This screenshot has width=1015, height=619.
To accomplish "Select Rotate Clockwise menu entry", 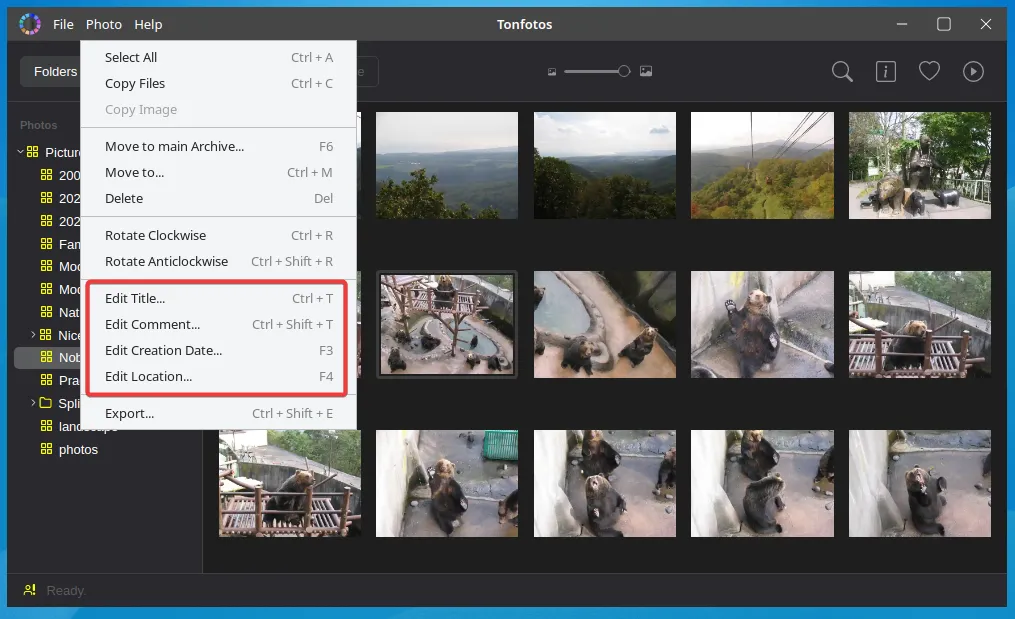I will click(x=155, y=235).
